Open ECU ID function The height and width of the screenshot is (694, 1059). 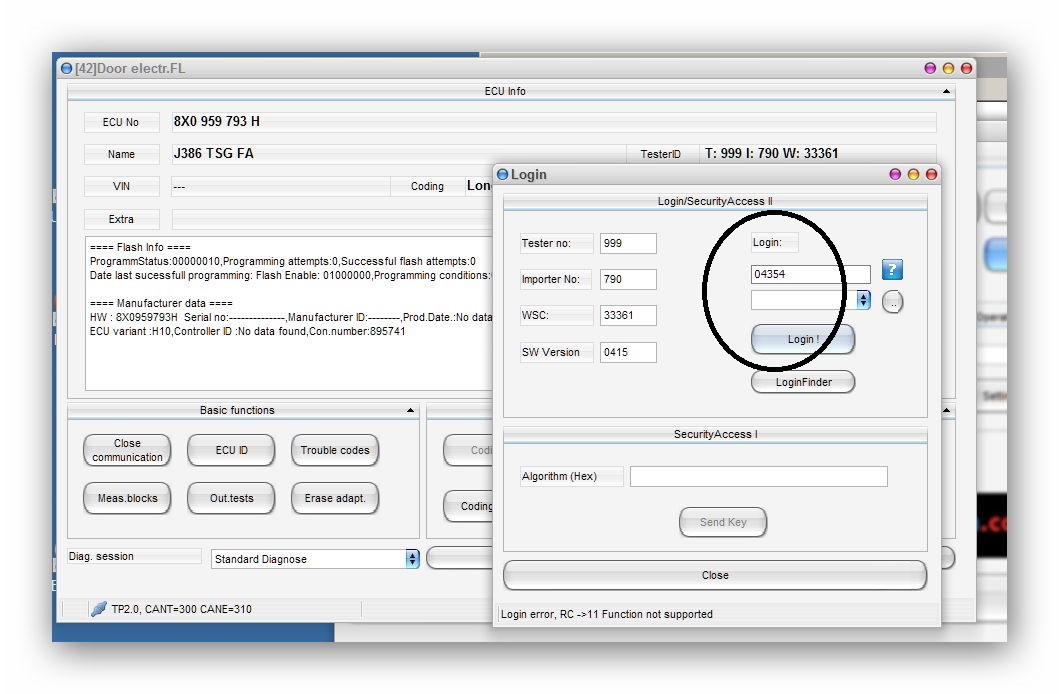point(231,450)
